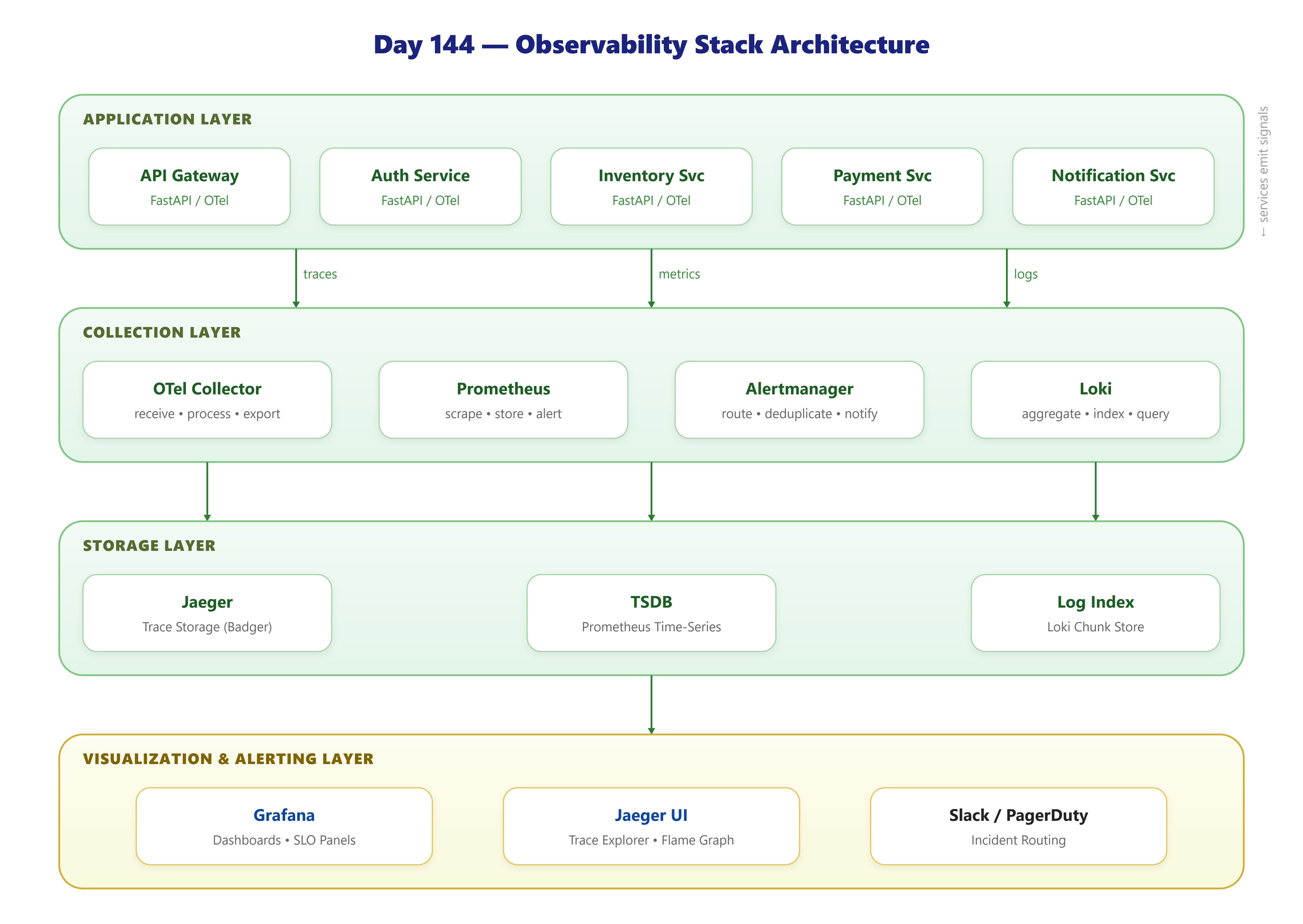Select the API Gateway service box
The height and width of the screenshot is (924, 1303).
coord(190,187)
